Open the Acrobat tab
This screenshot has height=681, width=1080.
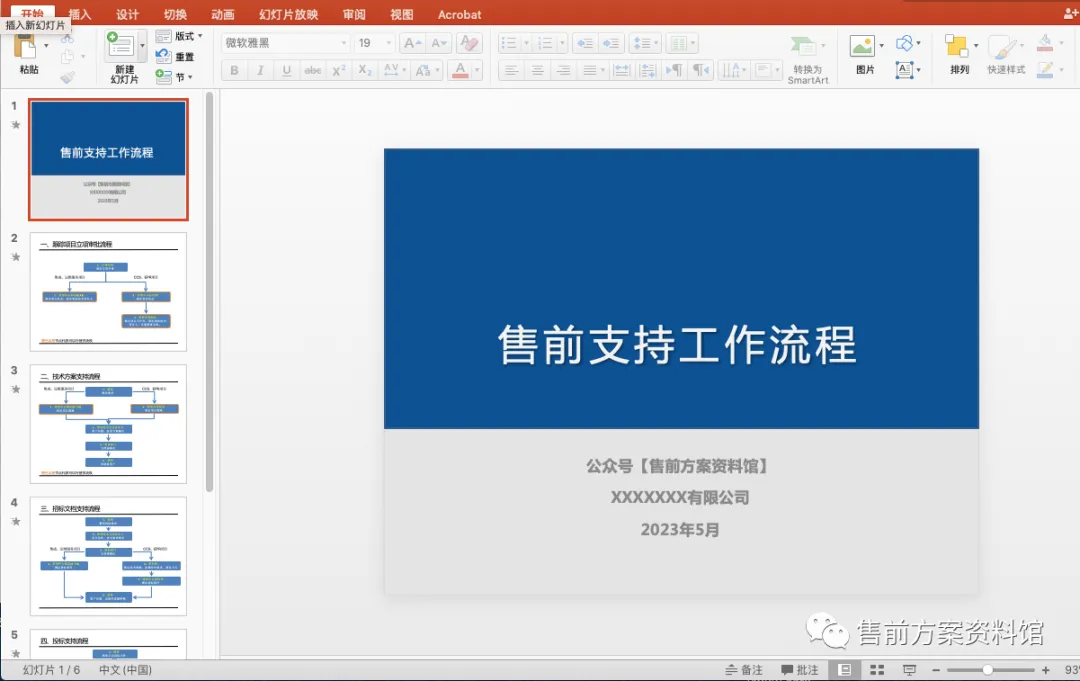pyautogui.click(x=459, y=14)
